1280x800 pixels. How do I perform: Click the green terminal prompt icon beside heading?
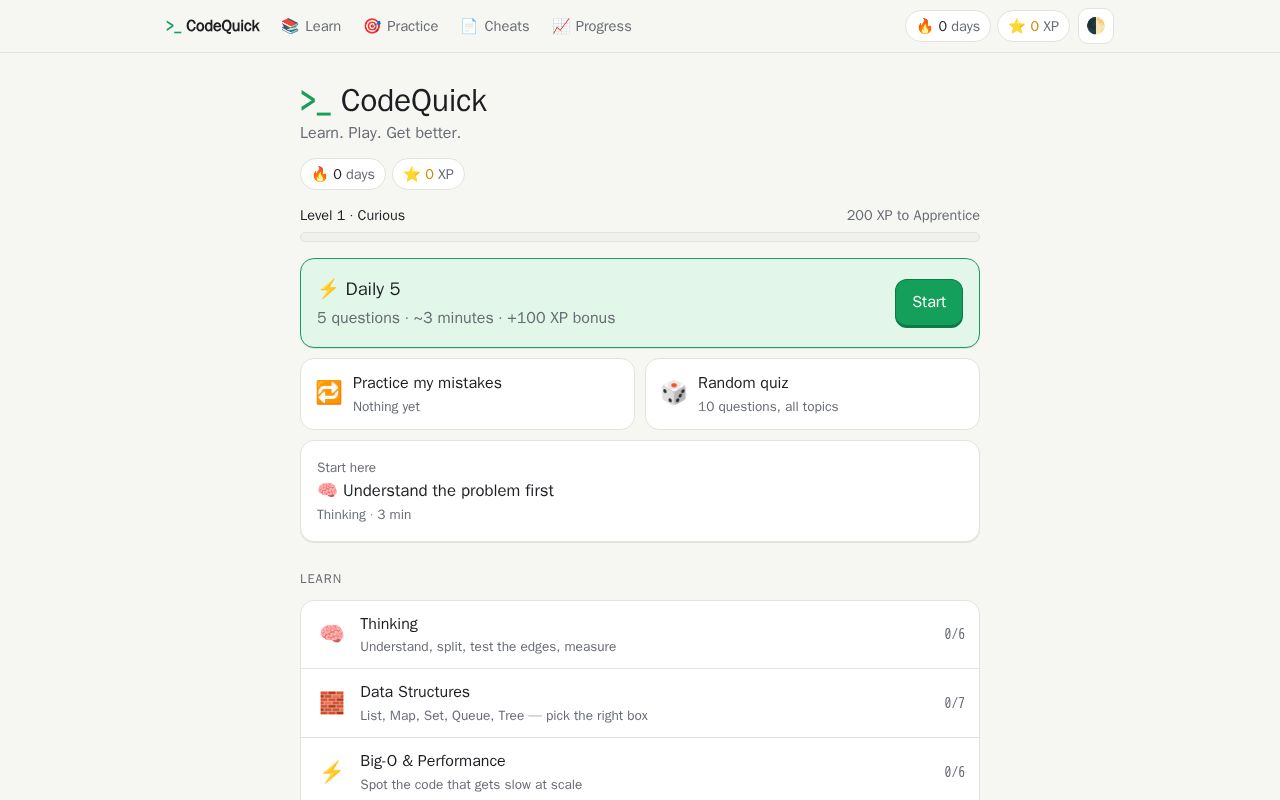click(315, 101)
